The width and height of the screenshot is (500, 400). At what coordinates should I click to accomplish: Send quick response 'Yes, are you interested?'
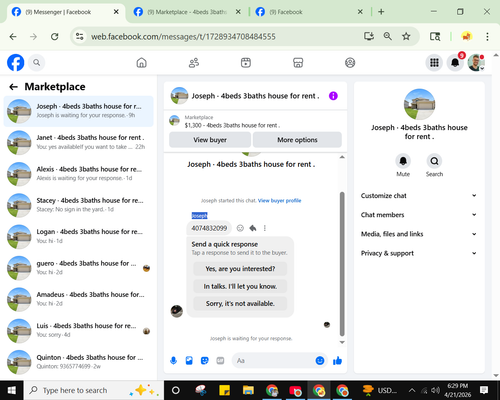coord(240,269)
